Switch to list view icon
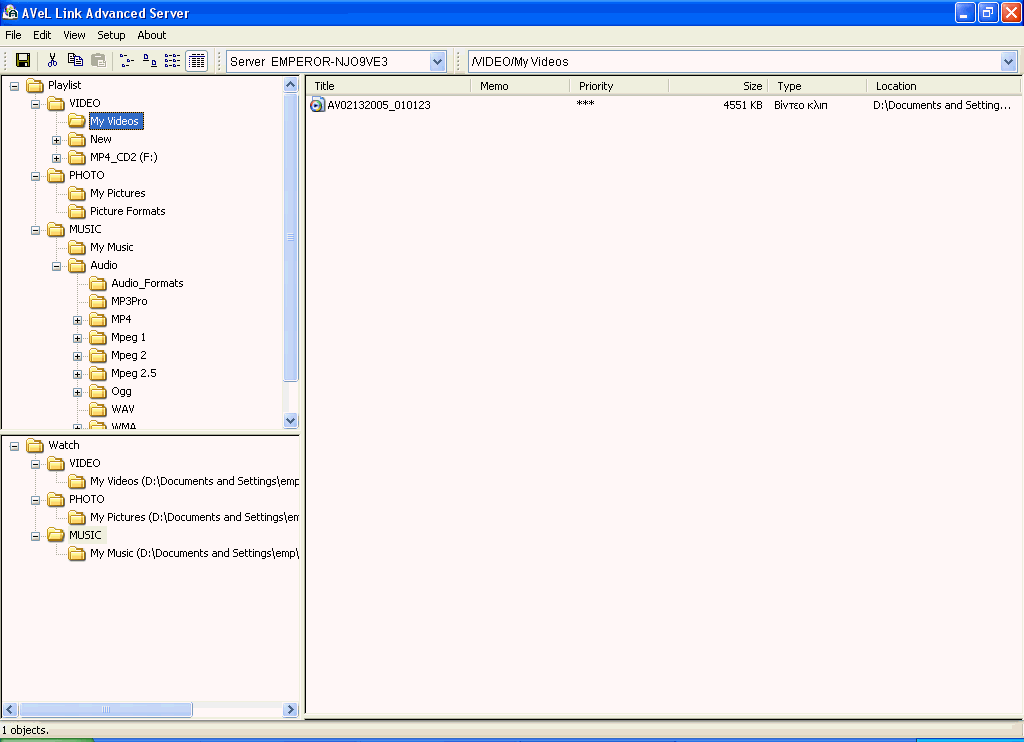 click(x=172, y=61)
